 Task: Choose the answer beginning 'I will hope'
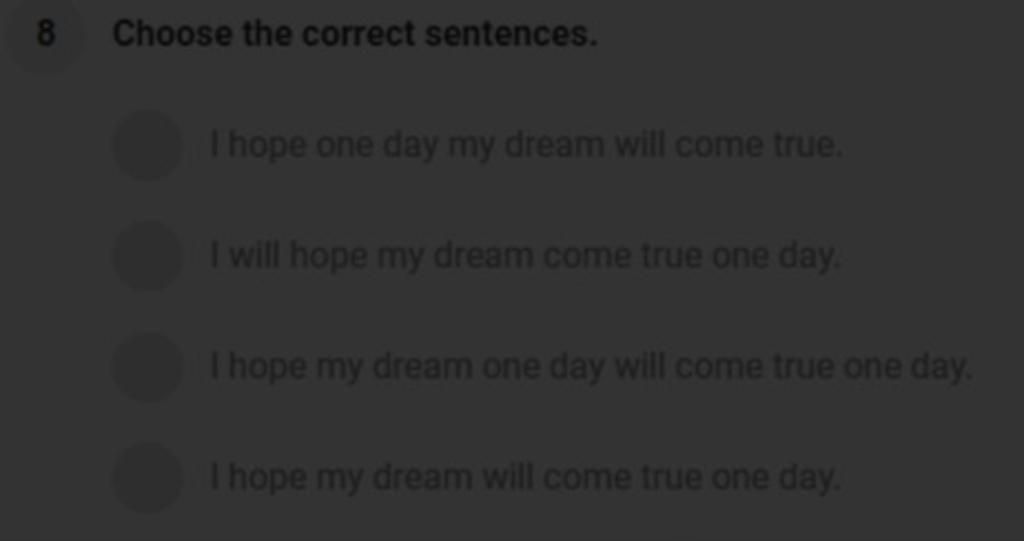[525, 255]
